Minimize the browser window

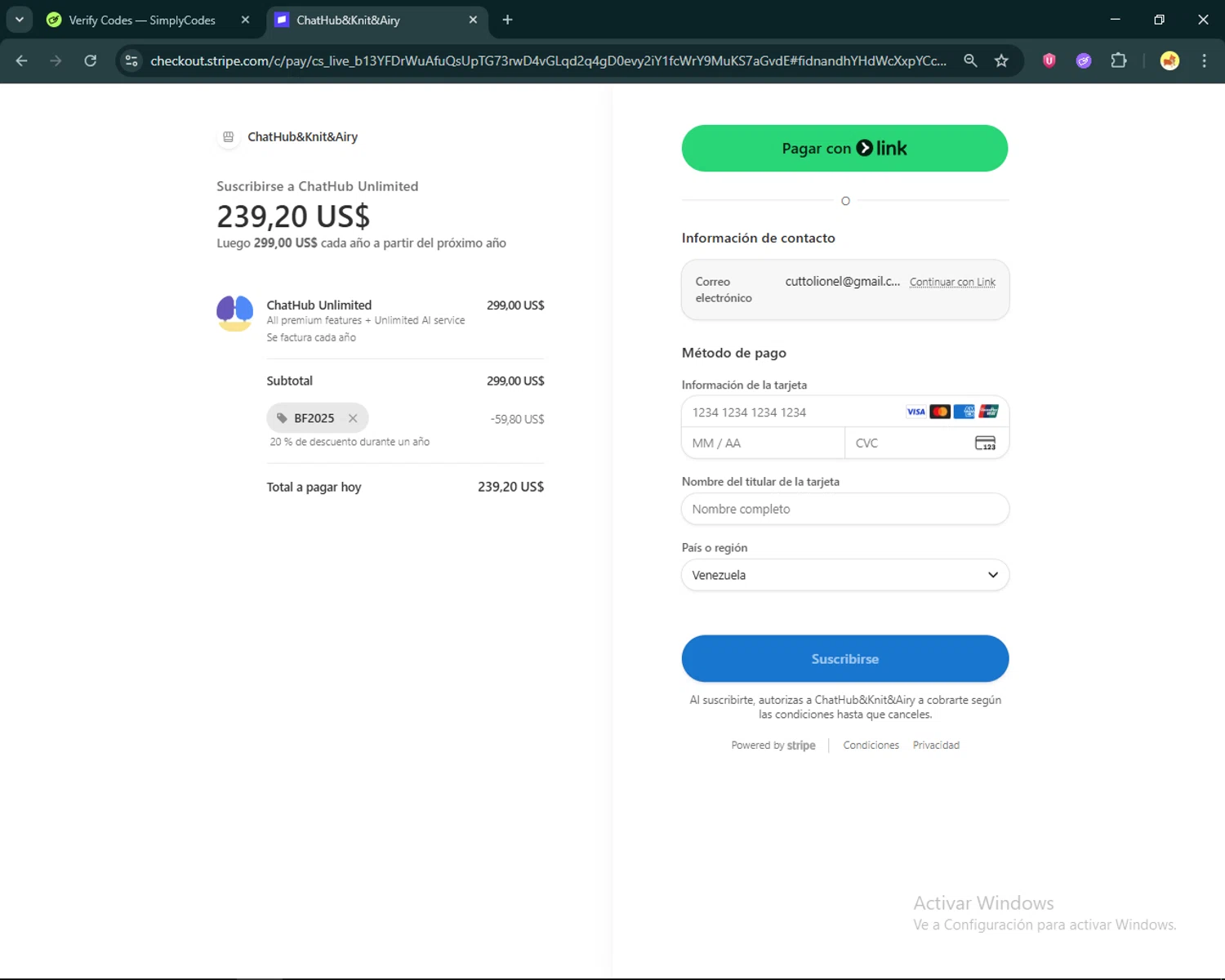pyautogui.click(x=1116, y=20)
